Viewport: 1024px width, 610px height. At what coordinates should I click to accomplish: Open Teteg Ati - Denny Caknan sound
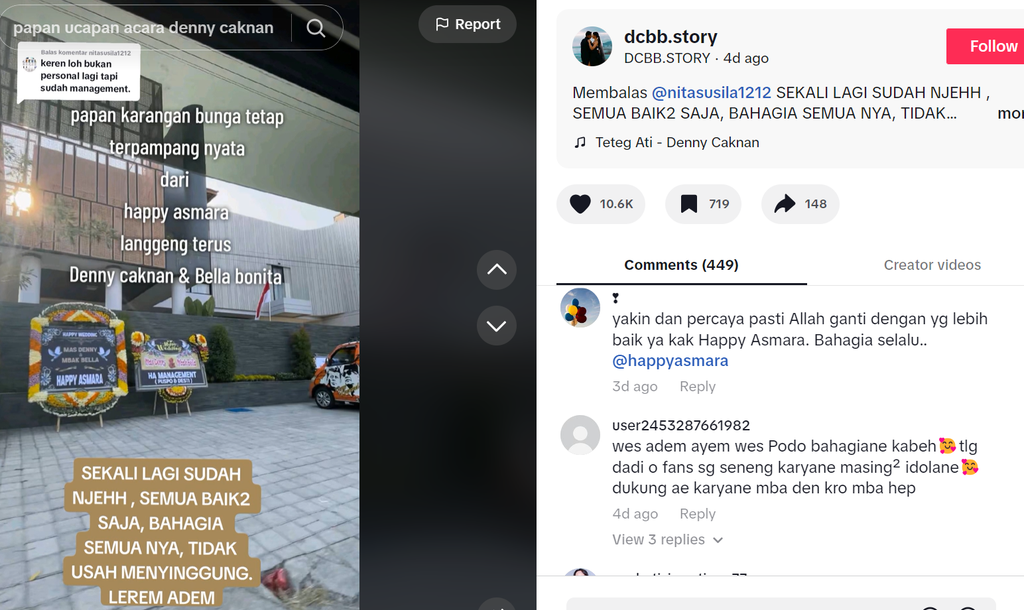click(x=677, y=142)
